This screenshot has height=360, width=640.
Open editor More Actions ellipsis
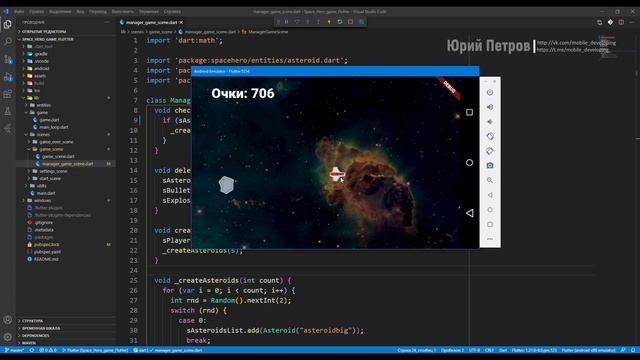[x=631, y=22]
